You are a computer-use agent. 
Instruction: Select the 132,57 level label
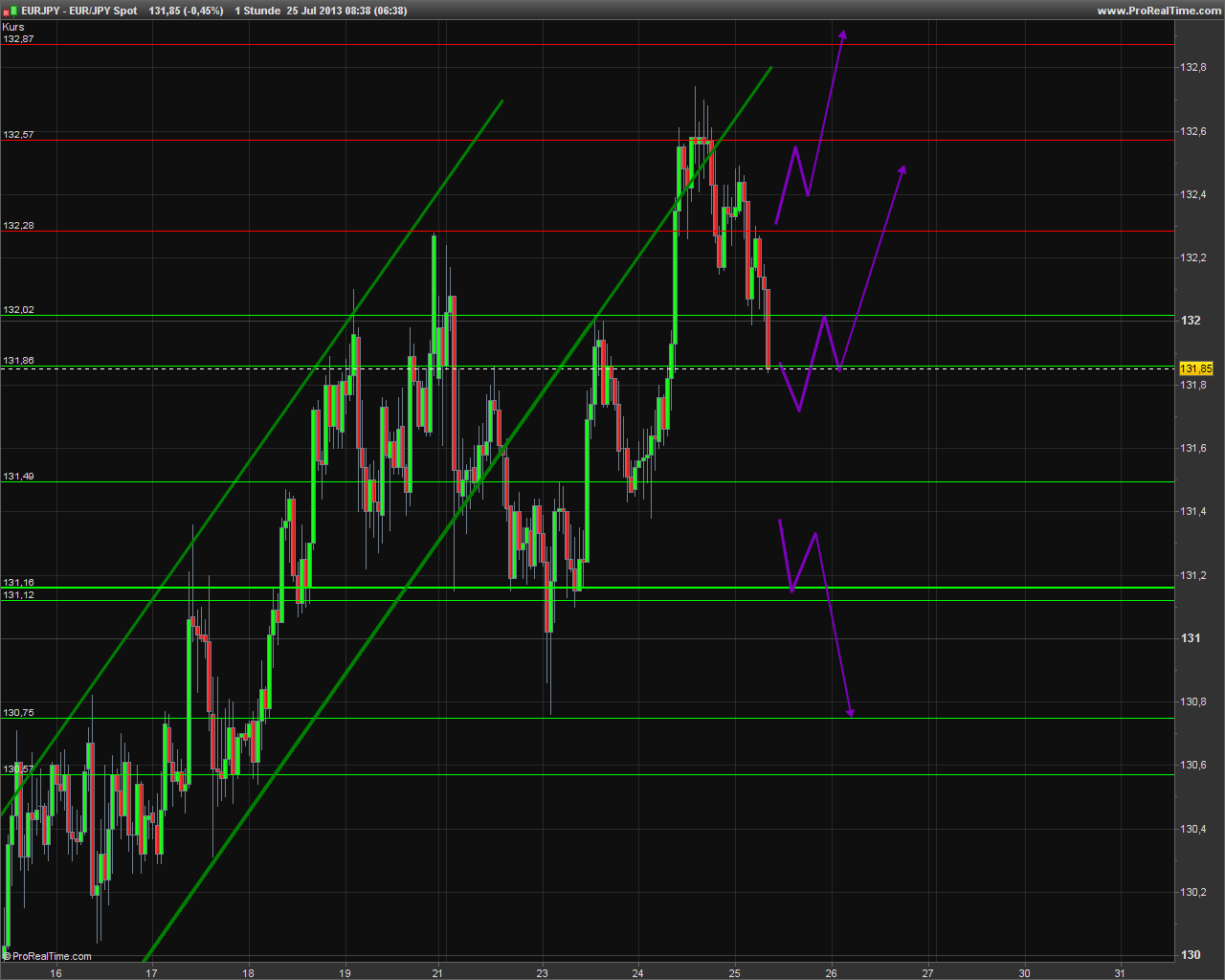[18, 134]
